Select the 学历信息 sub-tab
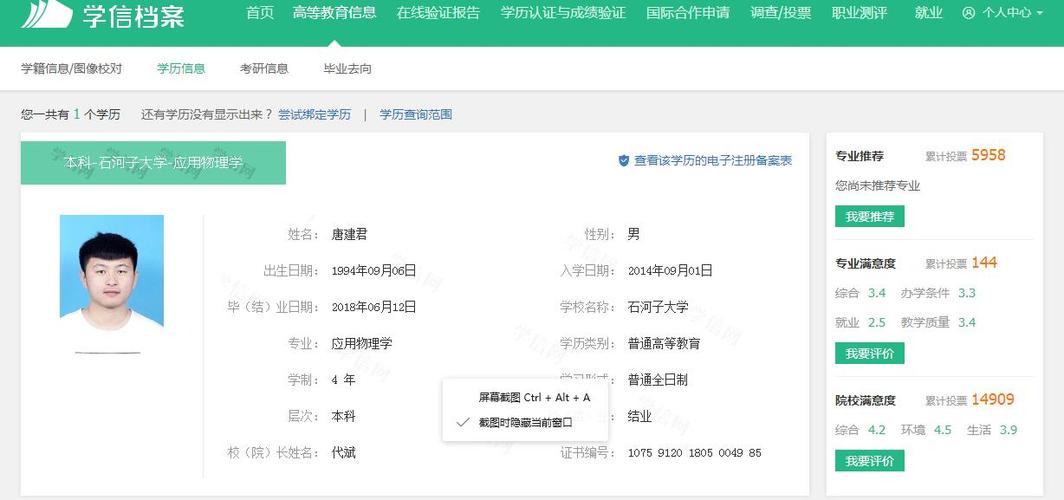 [x=181, y=69]
